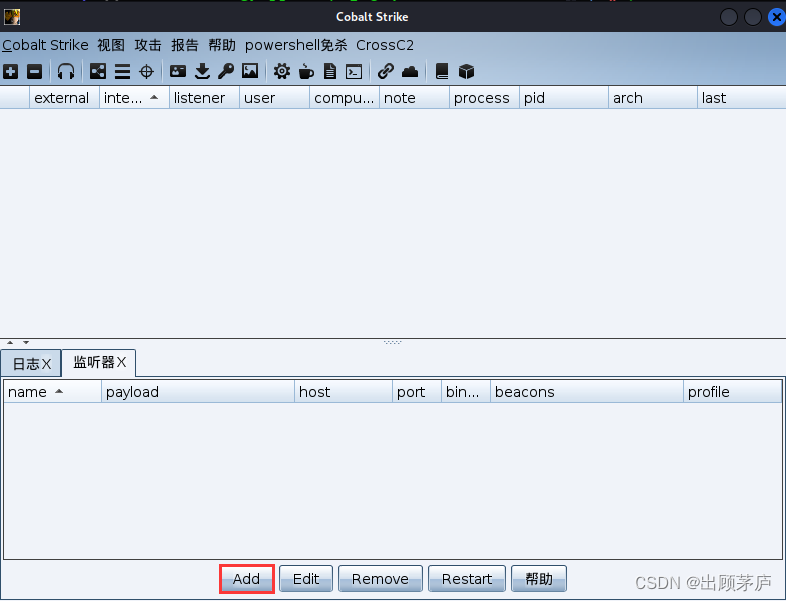
Task: Close the 日志 tab with its X
Action: click(46, 364)
